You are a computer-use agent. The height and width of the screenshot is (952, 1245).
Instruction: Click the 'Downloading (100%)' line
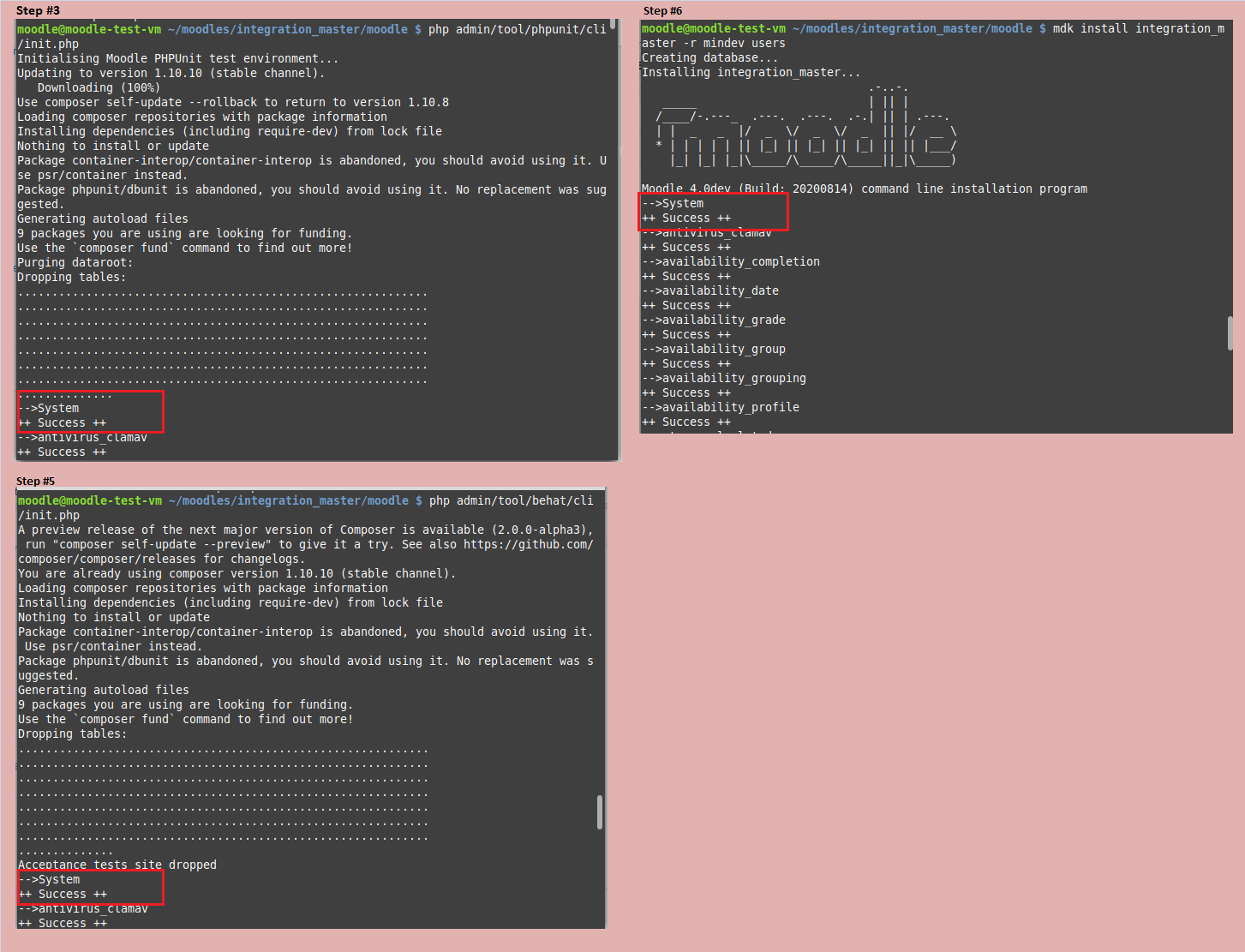(x=99, y=87)
